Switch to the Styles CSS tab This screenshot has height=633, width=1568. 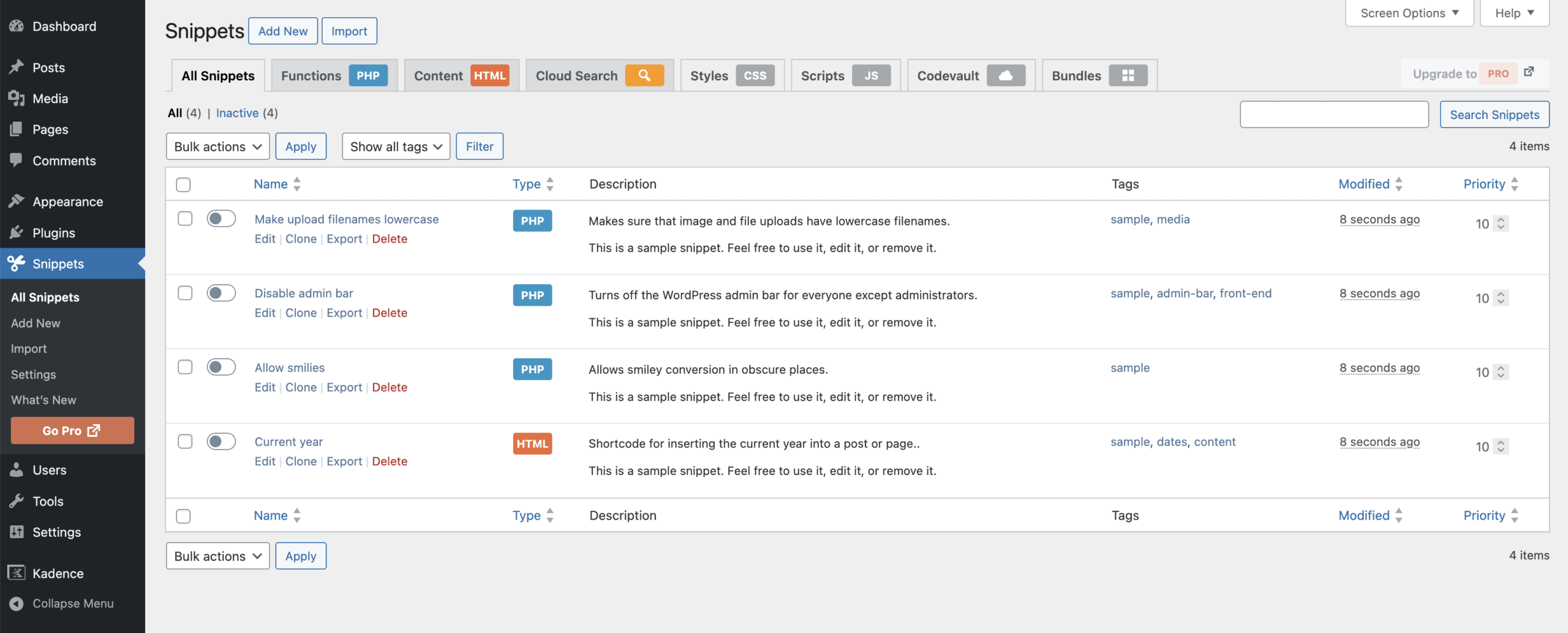[731, 75]
